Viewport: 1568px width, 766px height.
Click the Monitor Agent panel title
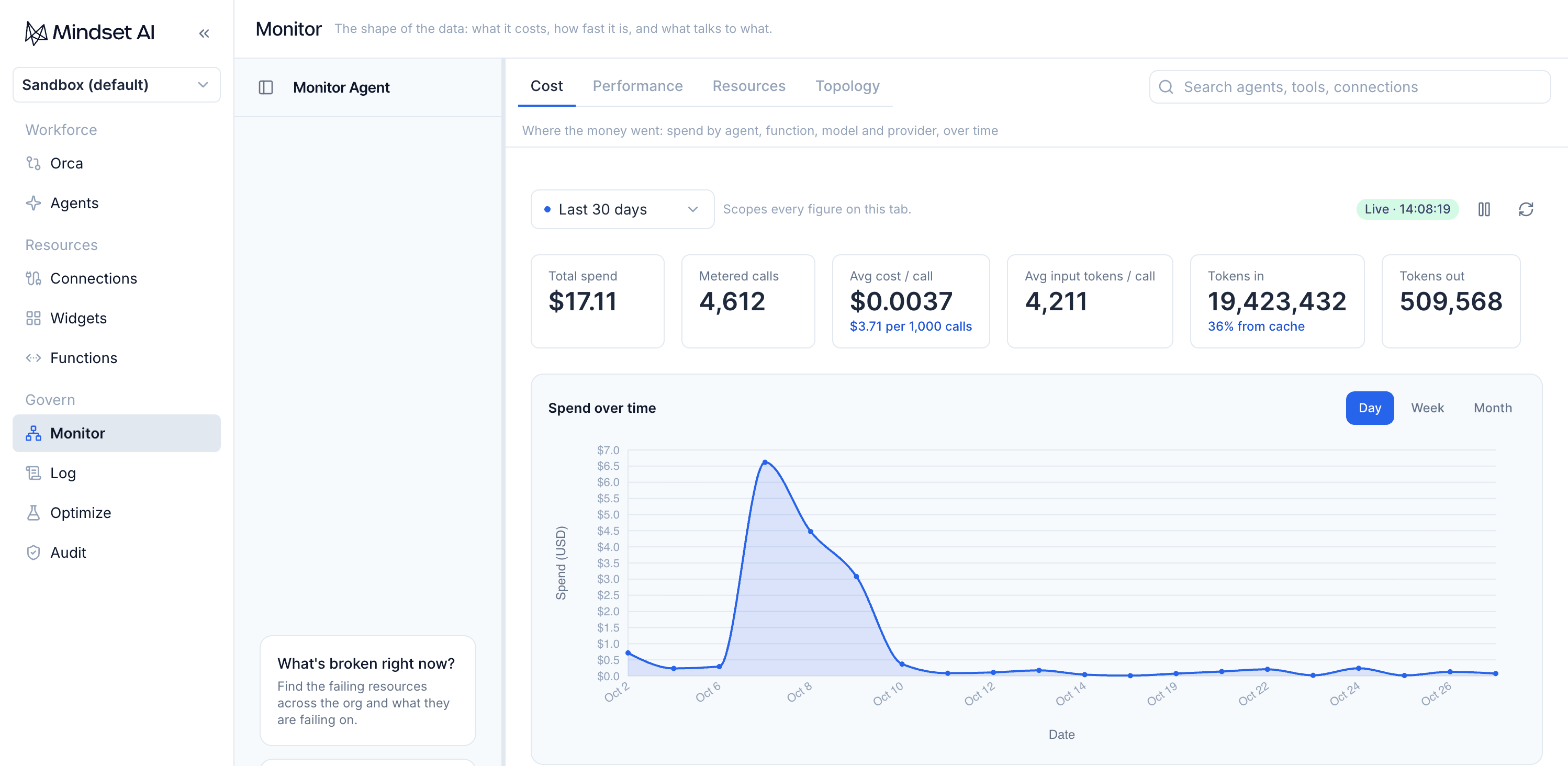pyautogui.click(x=341, y=87)
